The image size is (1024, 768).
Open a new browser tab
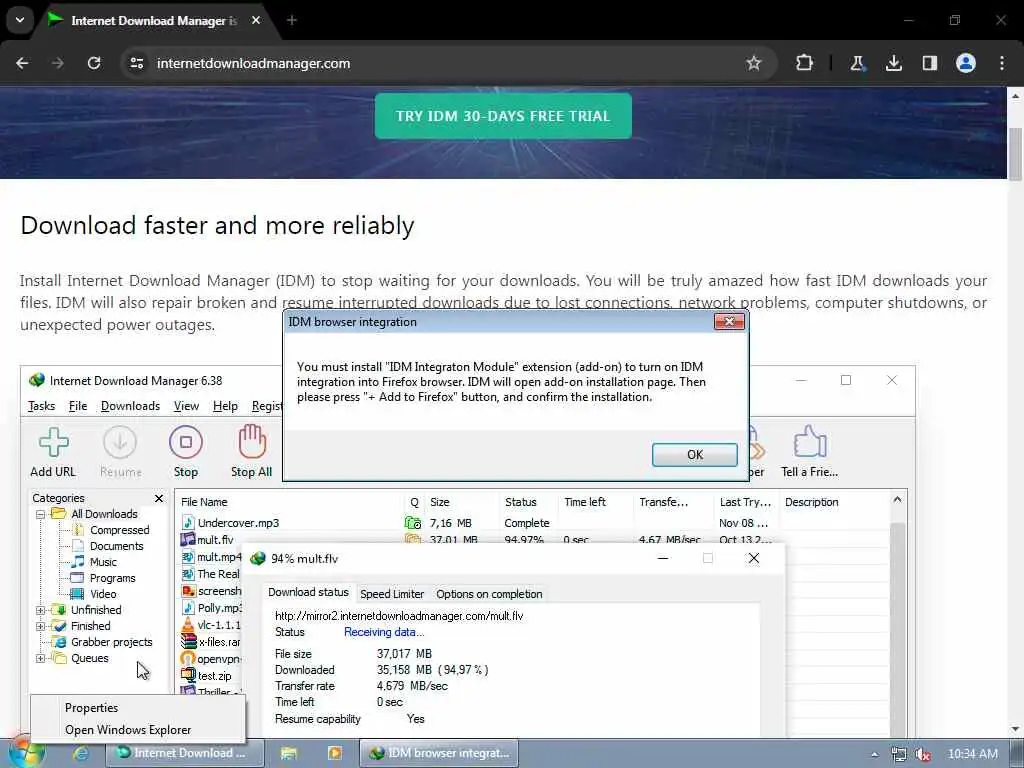[292, 20]
